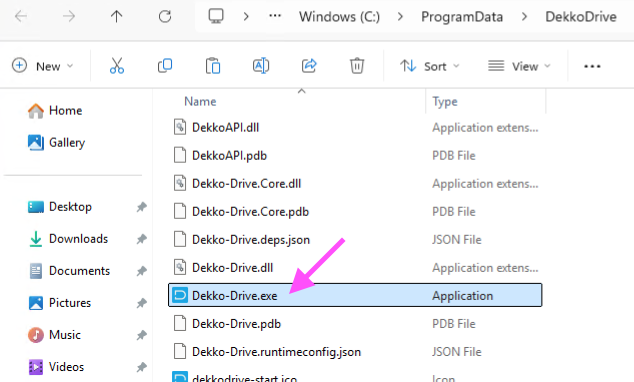
Task: Click Type cell of Dekko-Drive.exe row
Action: pos(463,296)
